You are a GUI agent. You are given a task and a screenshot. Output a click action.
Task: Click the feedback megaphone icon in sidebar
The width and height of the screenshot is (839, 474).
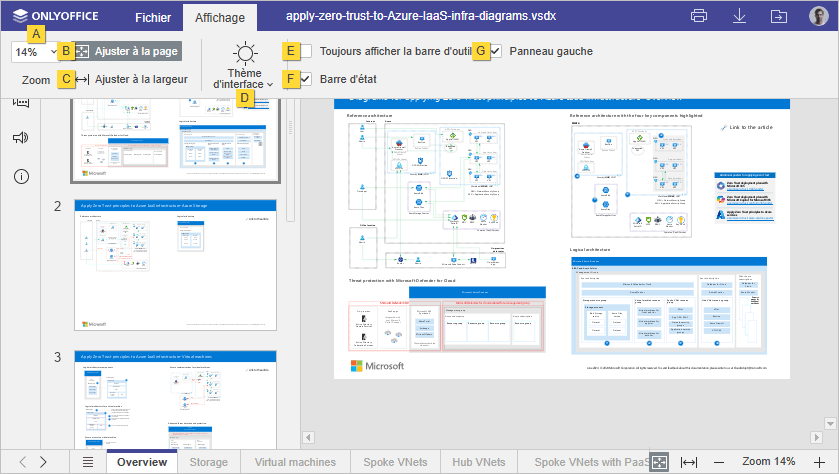point(21,137)
